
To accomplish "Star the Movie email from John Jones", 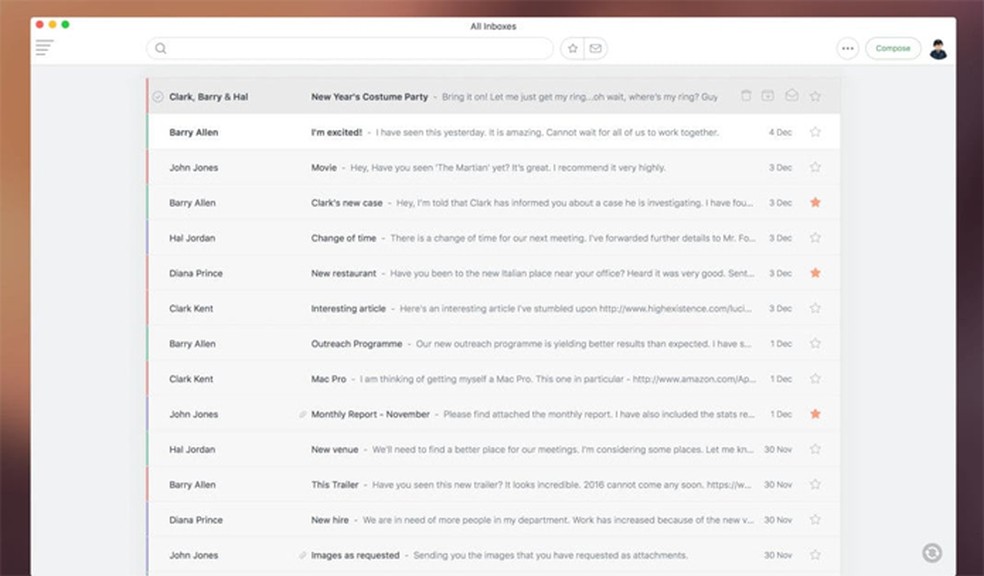I will tap(815, 167).
